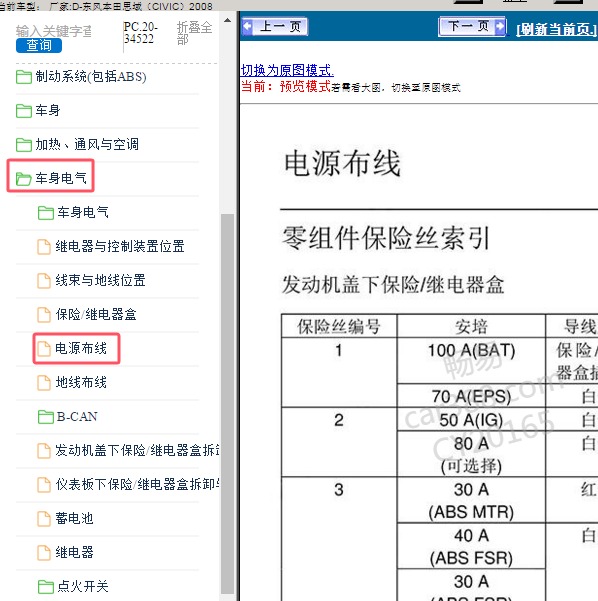The height and width of the screenshot is (601, 598).
Task: Click the folder icon next to 车身
Action: pos(24,111)
